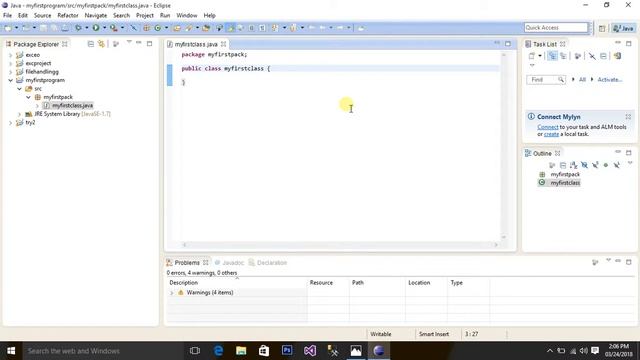
Task: Click the editor horizontal scrollbar
Action: pos(340,245)
